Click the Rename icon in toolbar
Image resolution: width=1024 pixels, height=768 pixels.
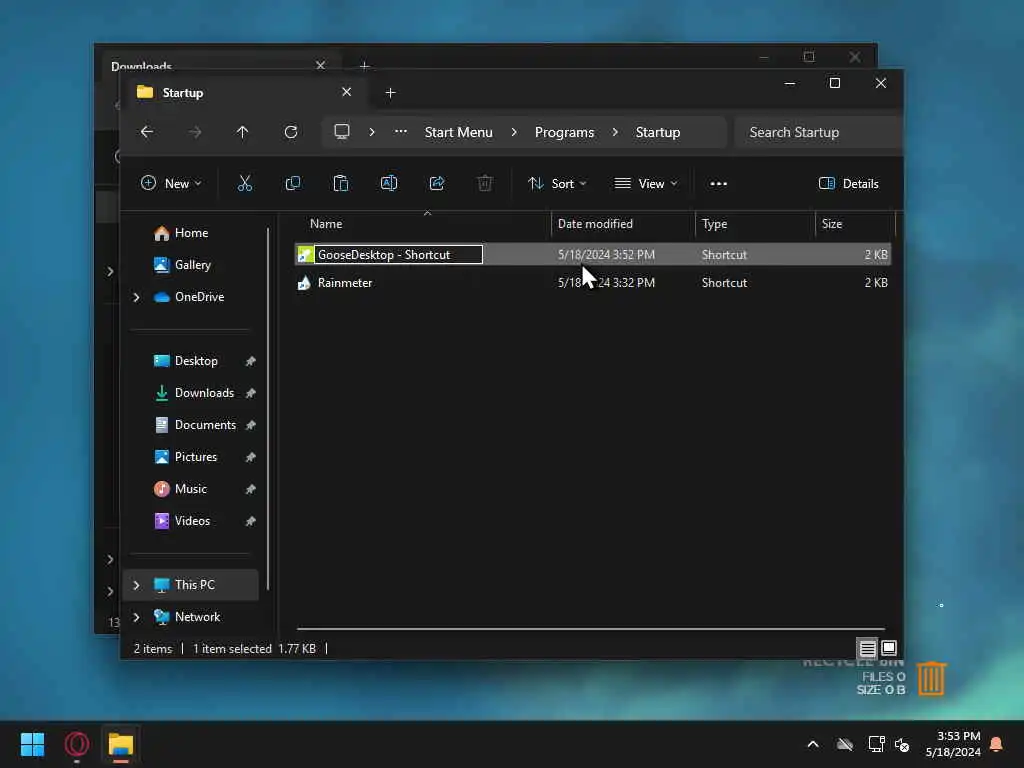389,184
